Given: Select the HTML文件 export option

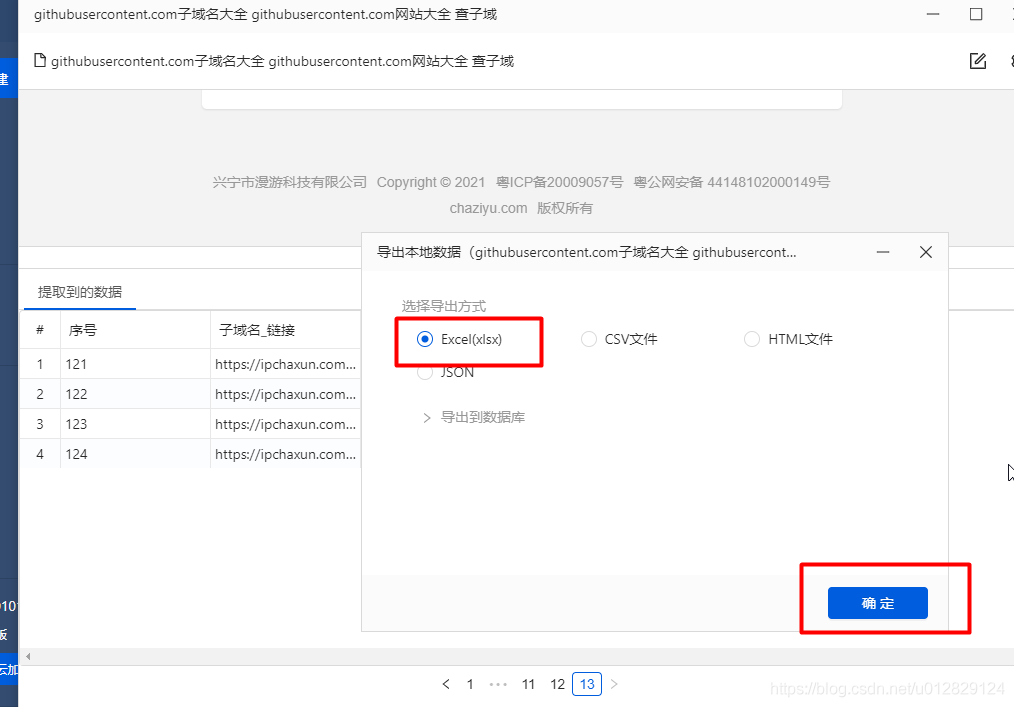Looking at the screenshot, I should click(x=788, y=339).
